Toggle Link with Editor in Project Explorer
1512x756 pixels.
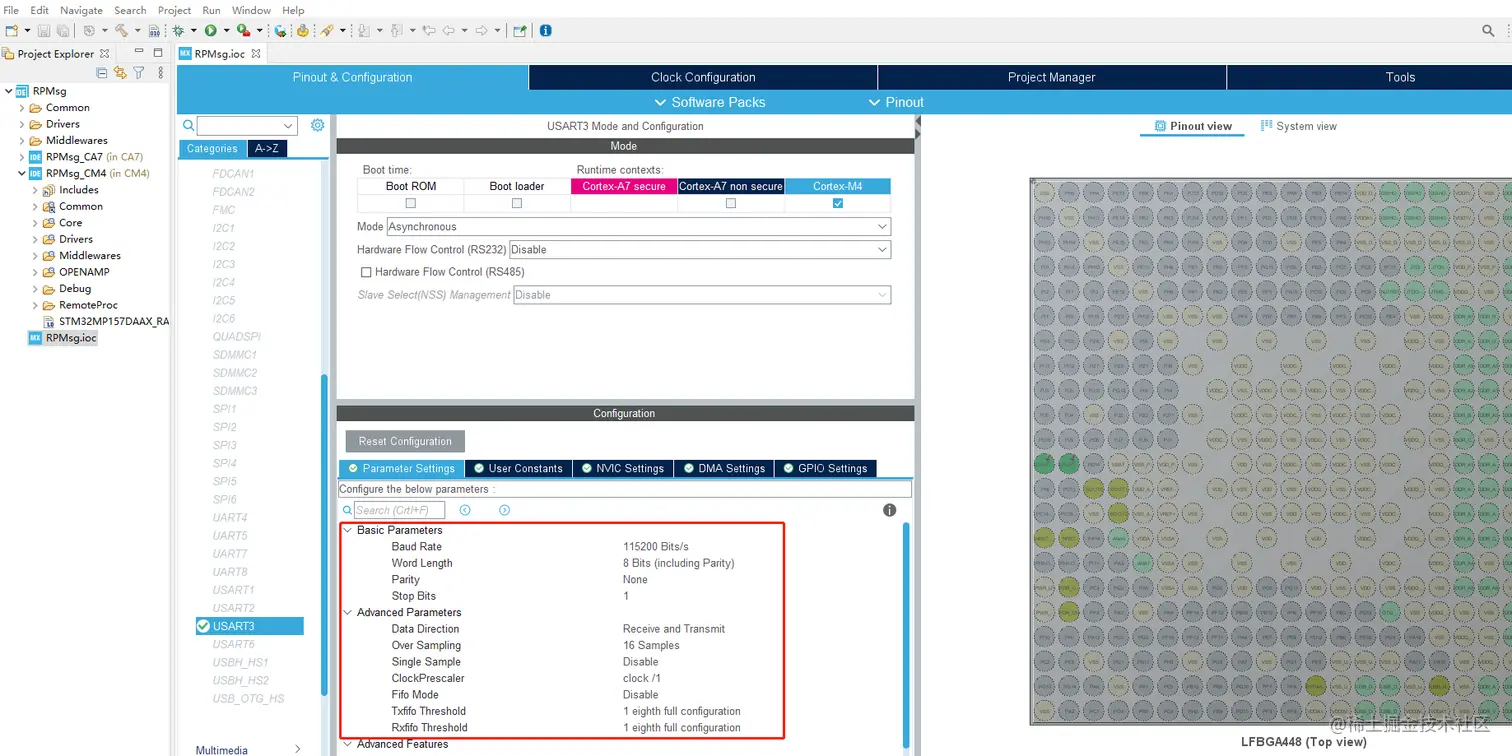click(x=120, y=72)
